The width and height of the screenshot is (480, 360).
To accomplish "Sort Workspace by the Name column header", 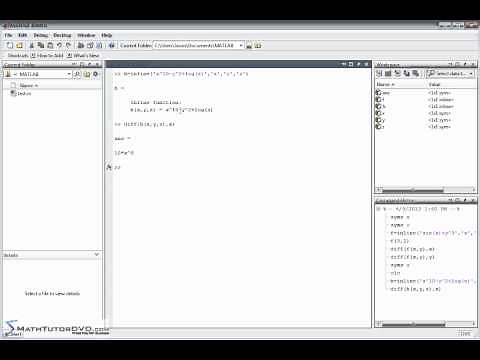I will 386,85.
